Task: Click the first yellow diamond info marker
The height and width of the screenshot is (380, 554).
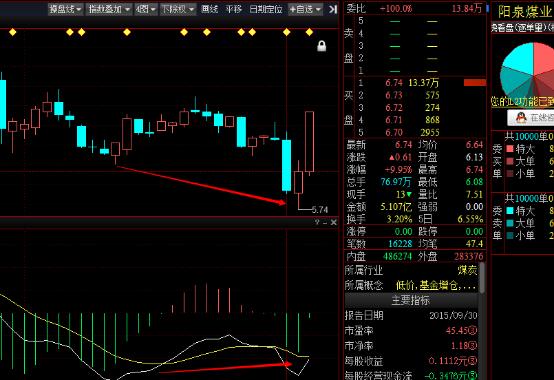Action: tap(13, 32)
